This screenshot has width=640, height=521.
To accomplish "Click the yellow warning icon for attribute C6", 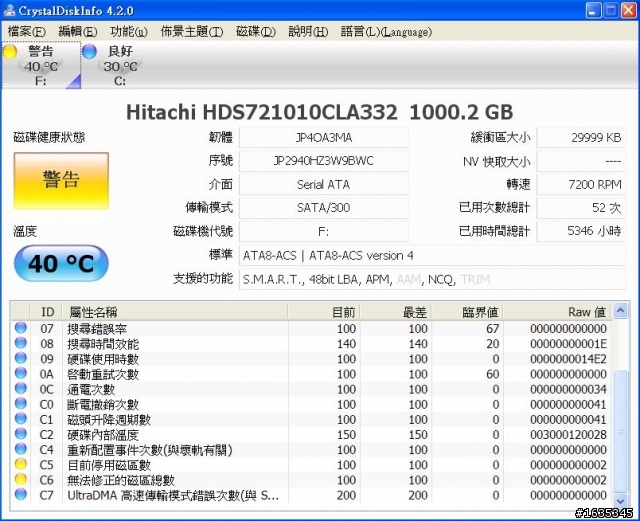I will point(20,479).
